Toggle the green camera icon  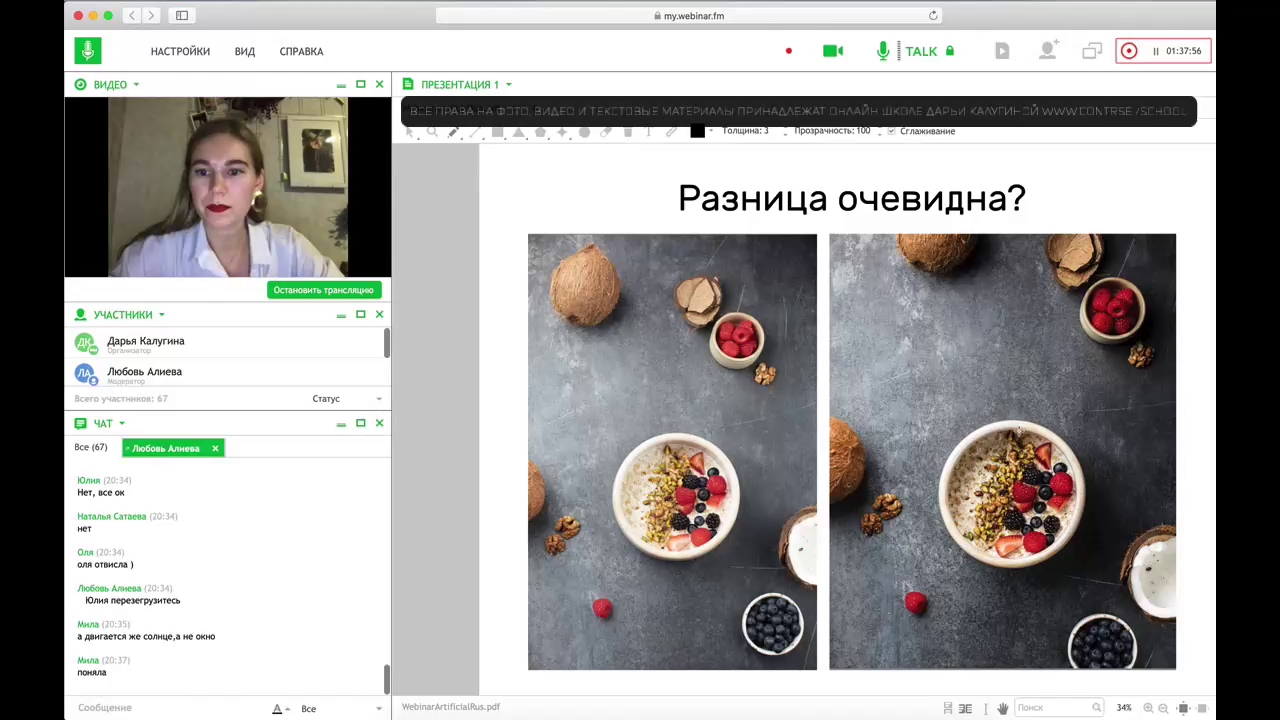(x=833, y=51)
